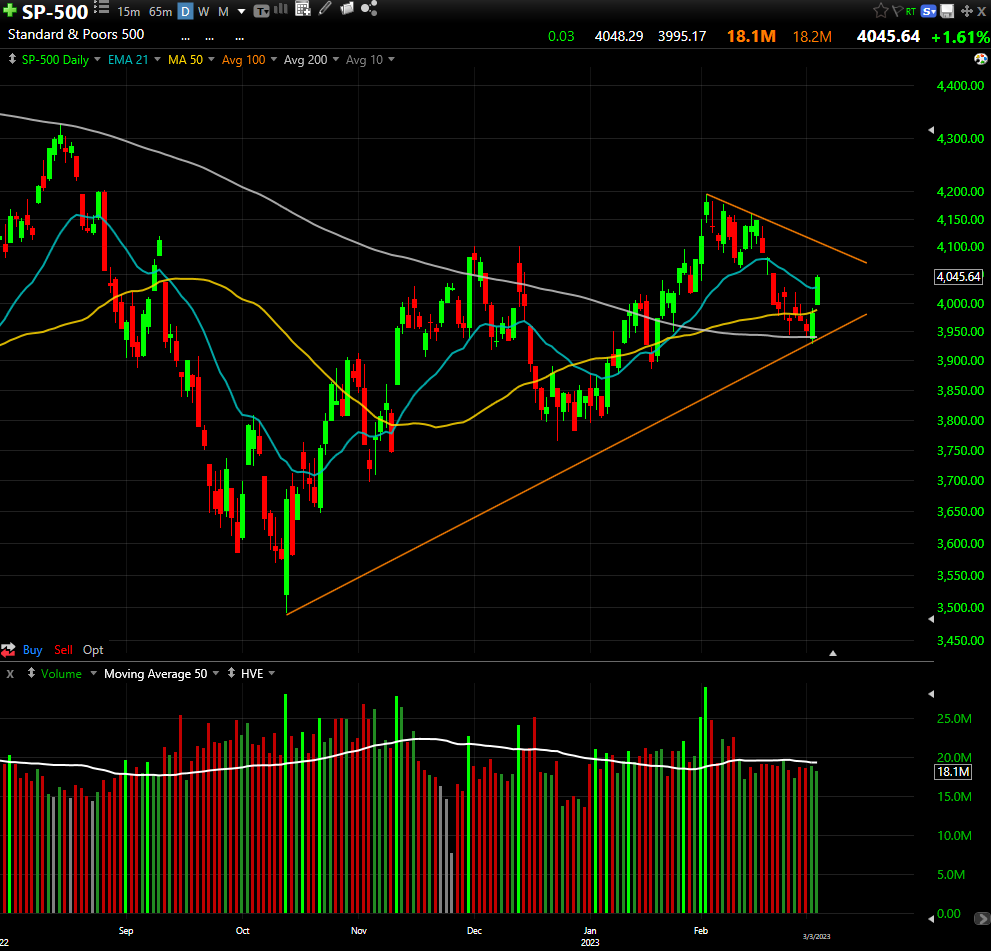Viewport: 991px width, 951px height.
Task: Click the Opt options link
Action: [93, 650]
